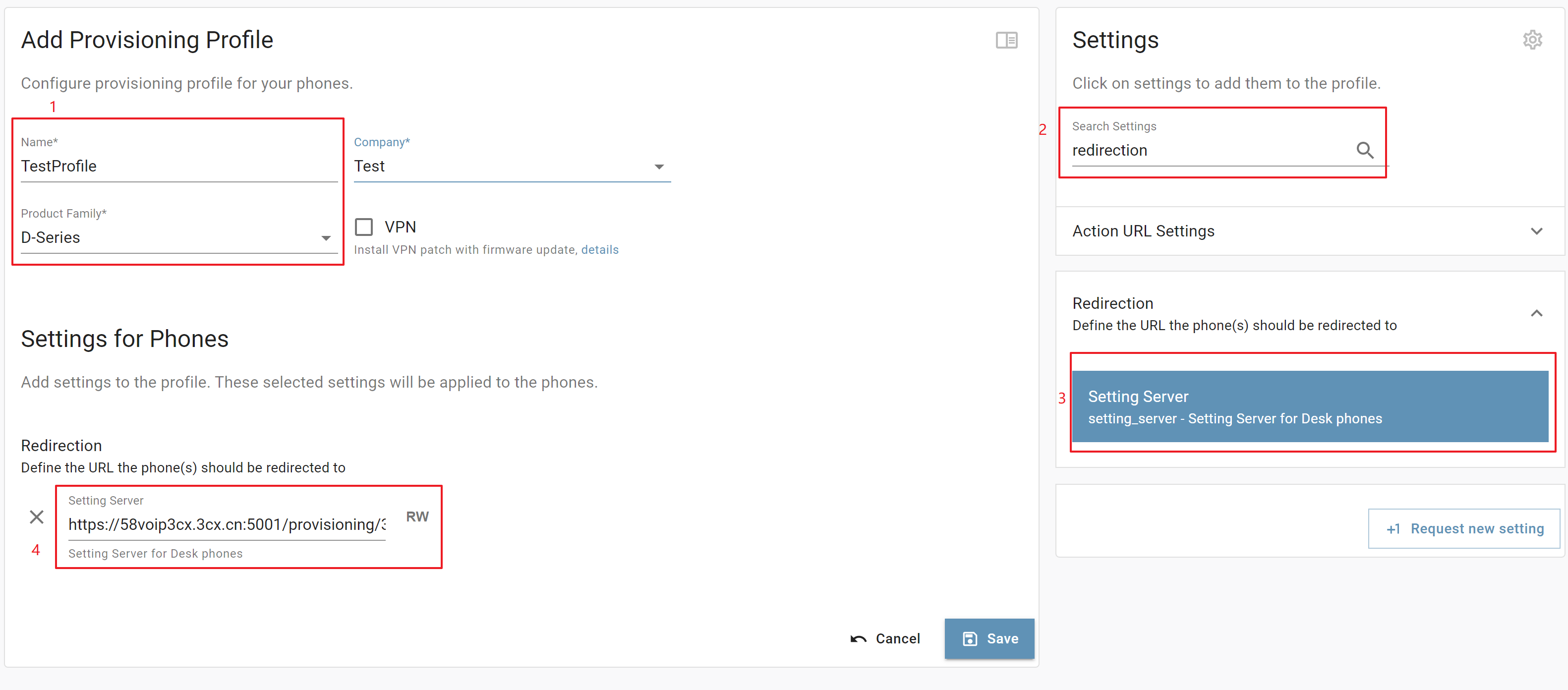Collapse the Redirection settings section
The width and height of the screenshot is (1568, 690).
coord(1536,313)
